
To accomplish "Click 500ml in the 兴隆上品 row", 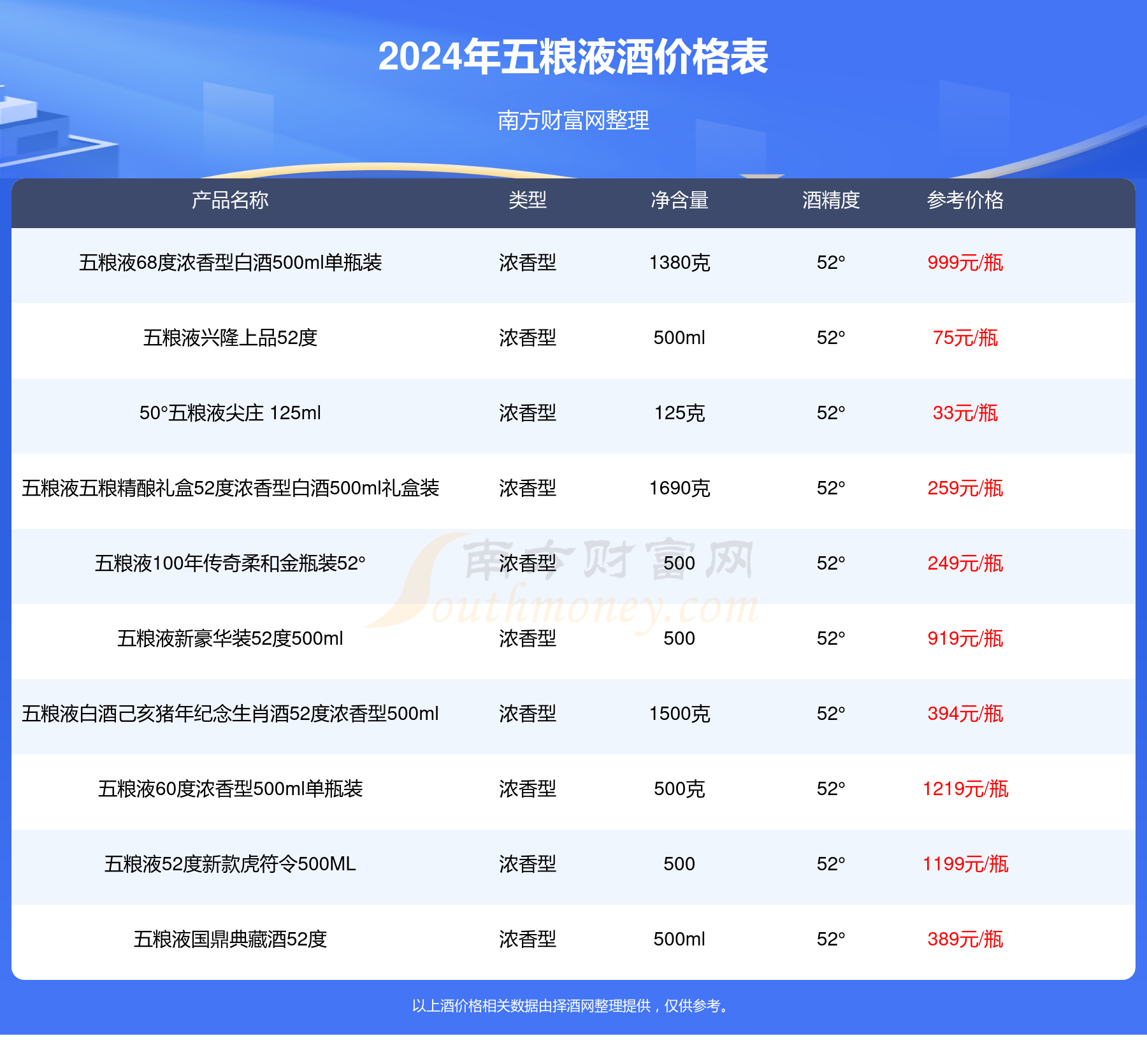I will coord(679,338).
